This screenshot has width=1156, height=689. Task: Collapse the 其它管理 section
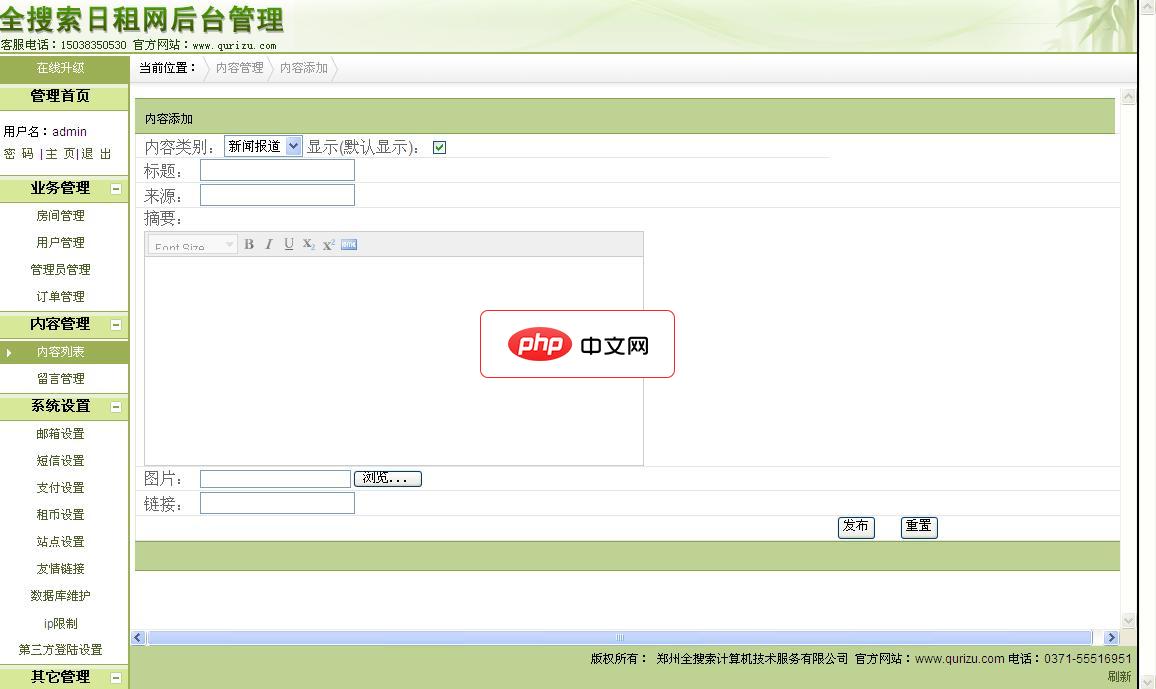pyautogui.click(x=116, y=677)
